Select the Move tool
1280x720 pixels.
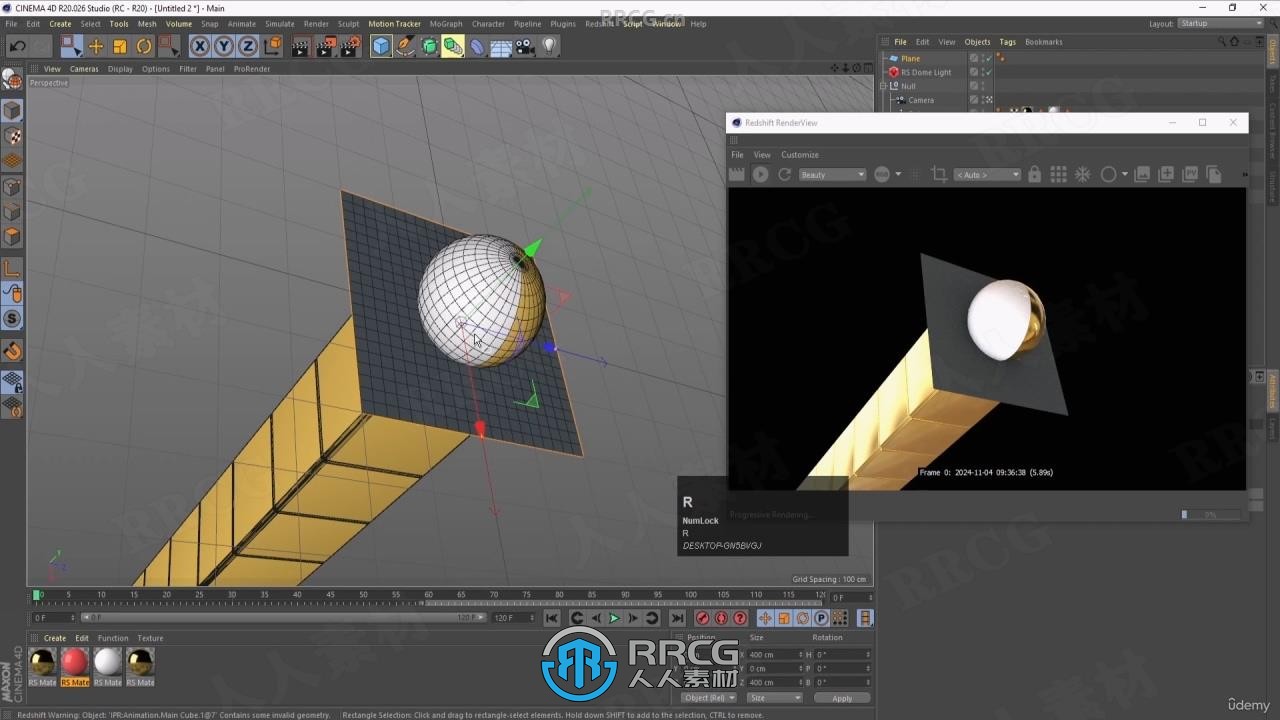[x=96, y=46]
